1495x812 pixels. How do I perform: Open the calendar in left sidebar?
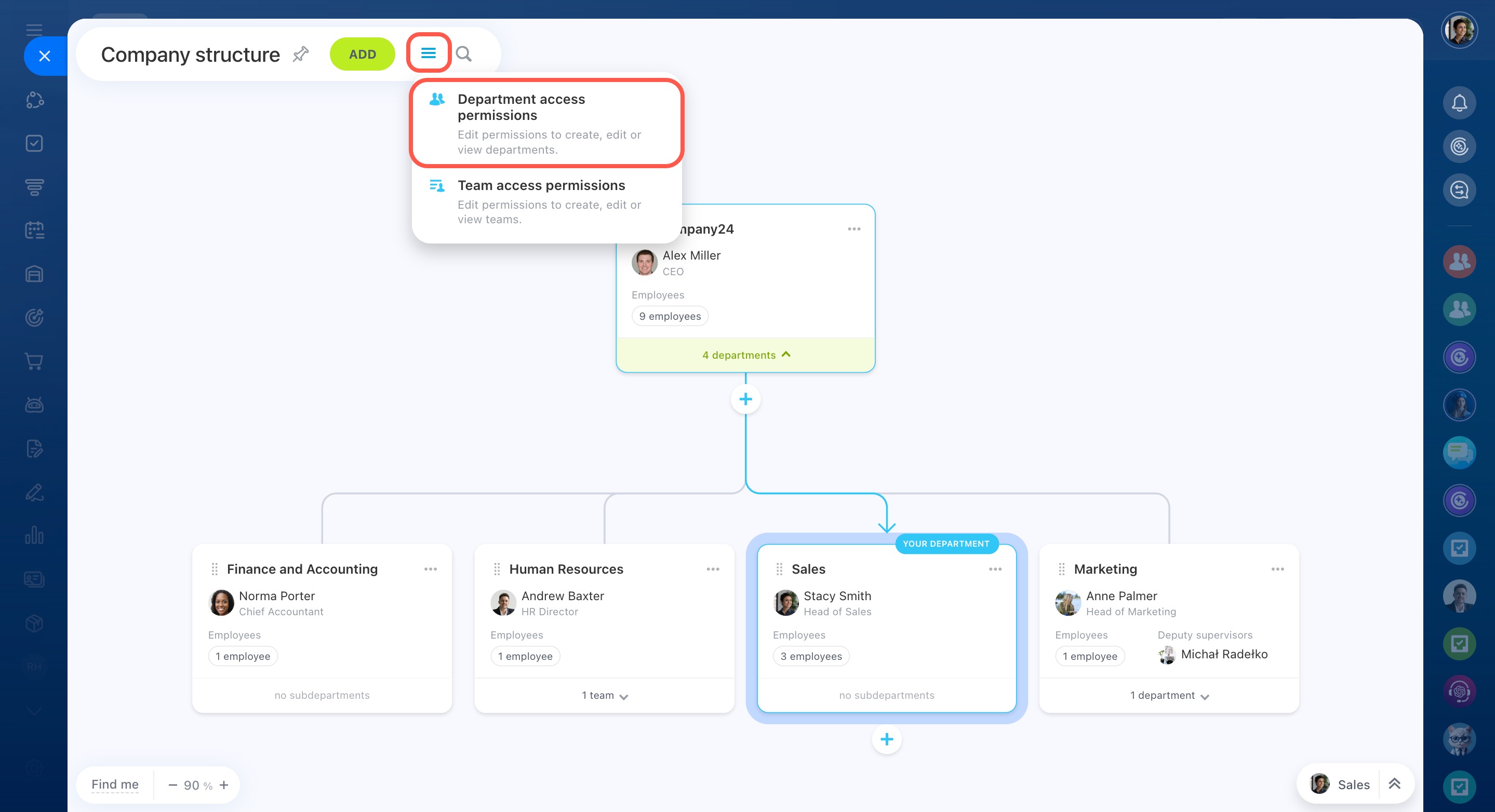(x=34, y=231)
